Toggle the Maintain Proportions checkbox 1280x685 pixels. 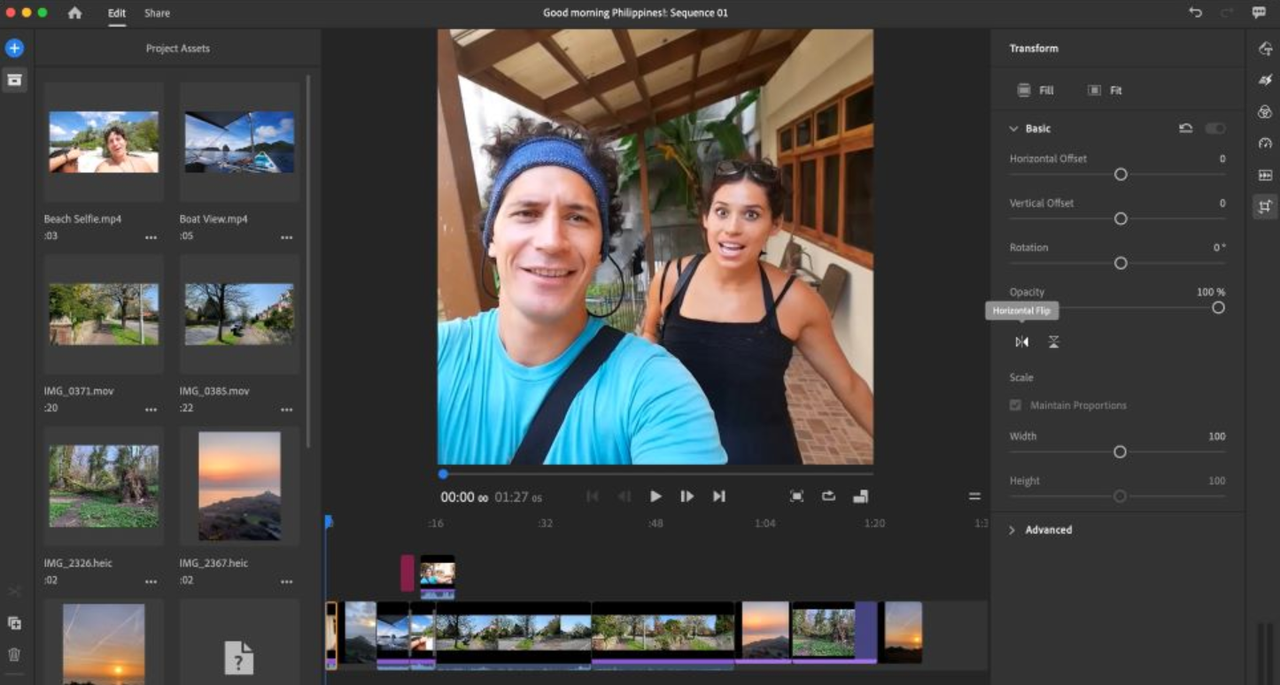(x=1016, y=405)
